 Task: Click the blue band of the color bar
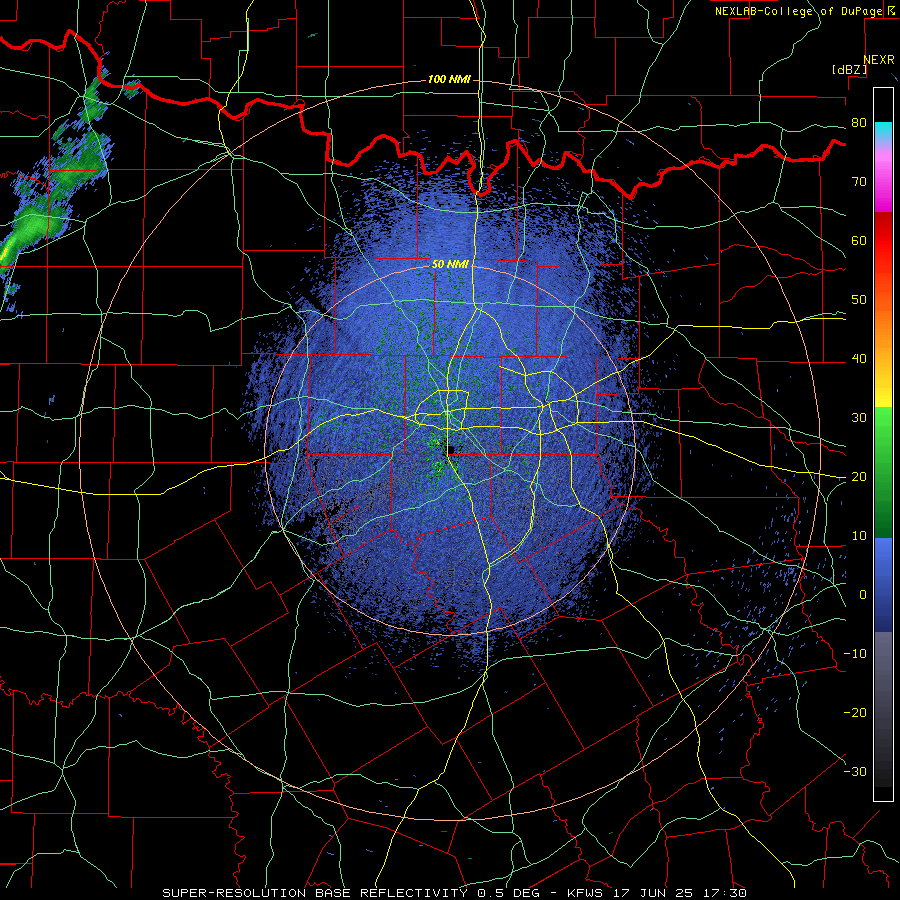coord(883,584)
